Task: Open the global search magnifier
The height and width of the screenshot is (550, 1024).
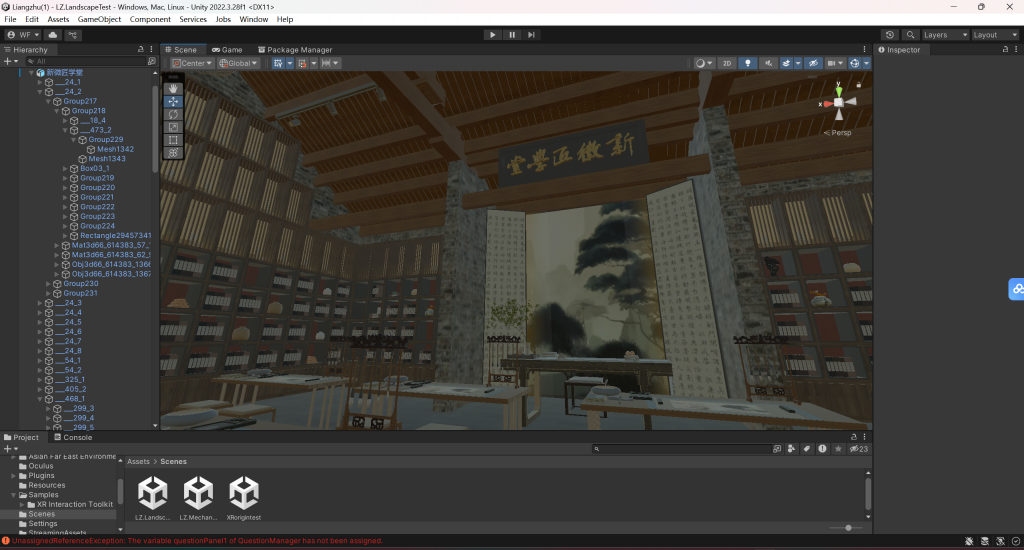Action: click(910, 35)
